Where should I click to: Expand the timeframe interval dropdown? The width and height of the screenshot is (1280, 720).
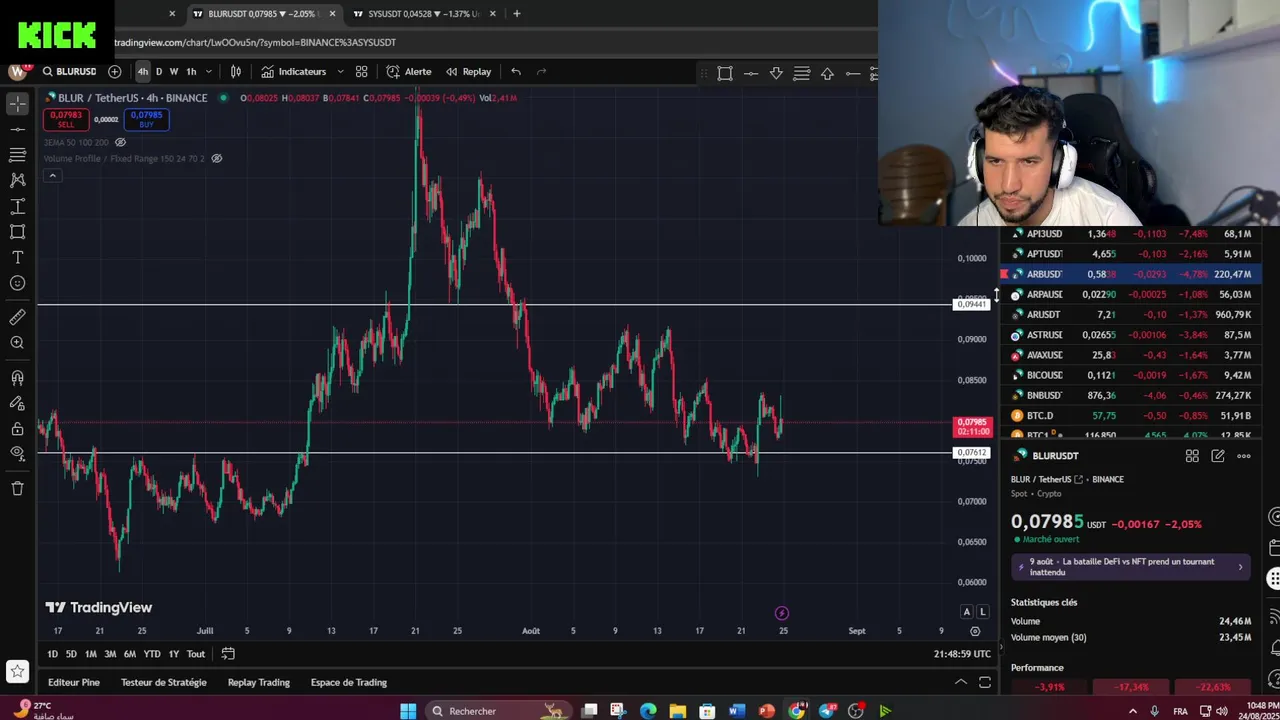click(x=208, y=71)
